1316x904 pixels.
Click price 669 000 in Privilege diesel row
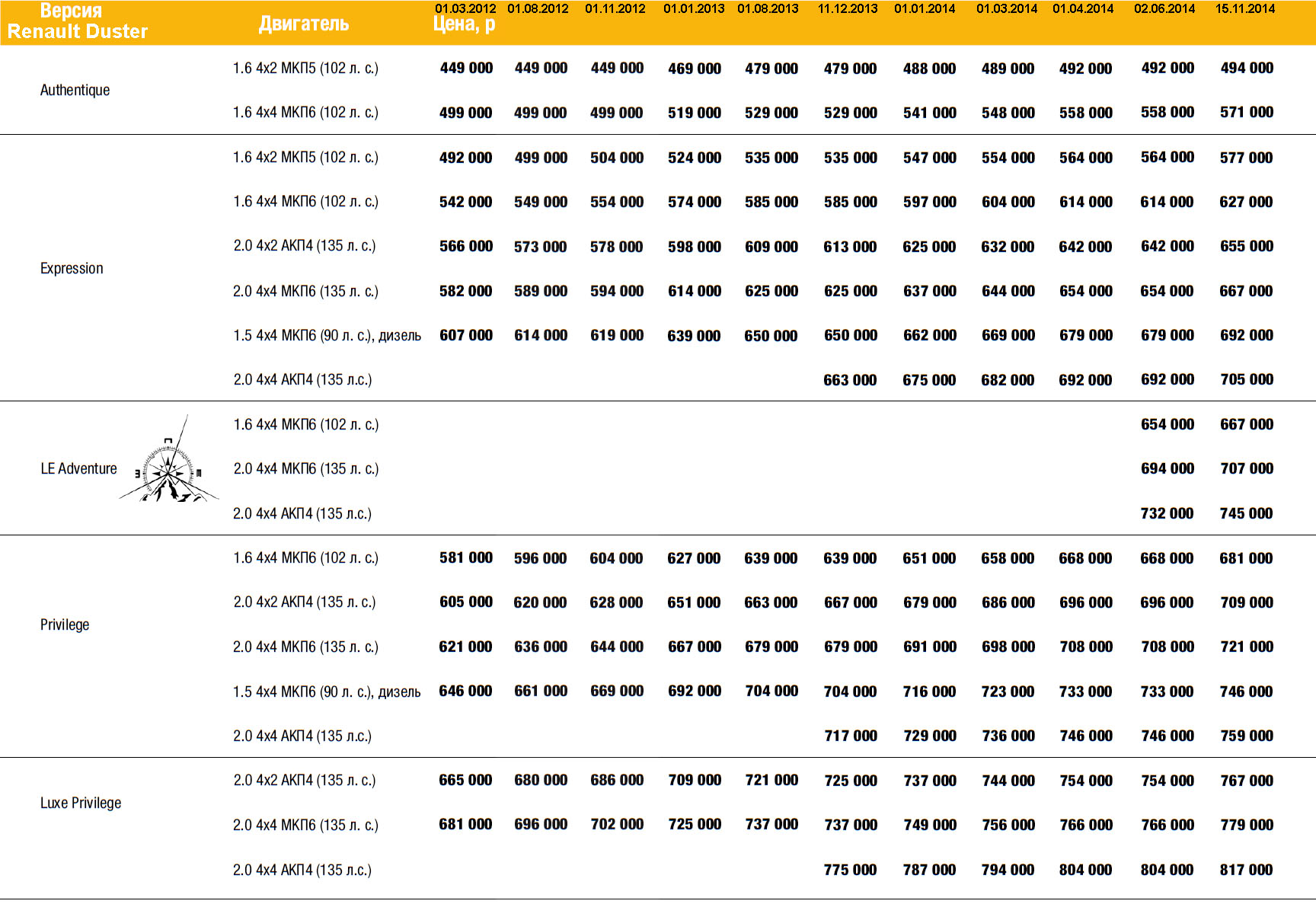(617, 691)
